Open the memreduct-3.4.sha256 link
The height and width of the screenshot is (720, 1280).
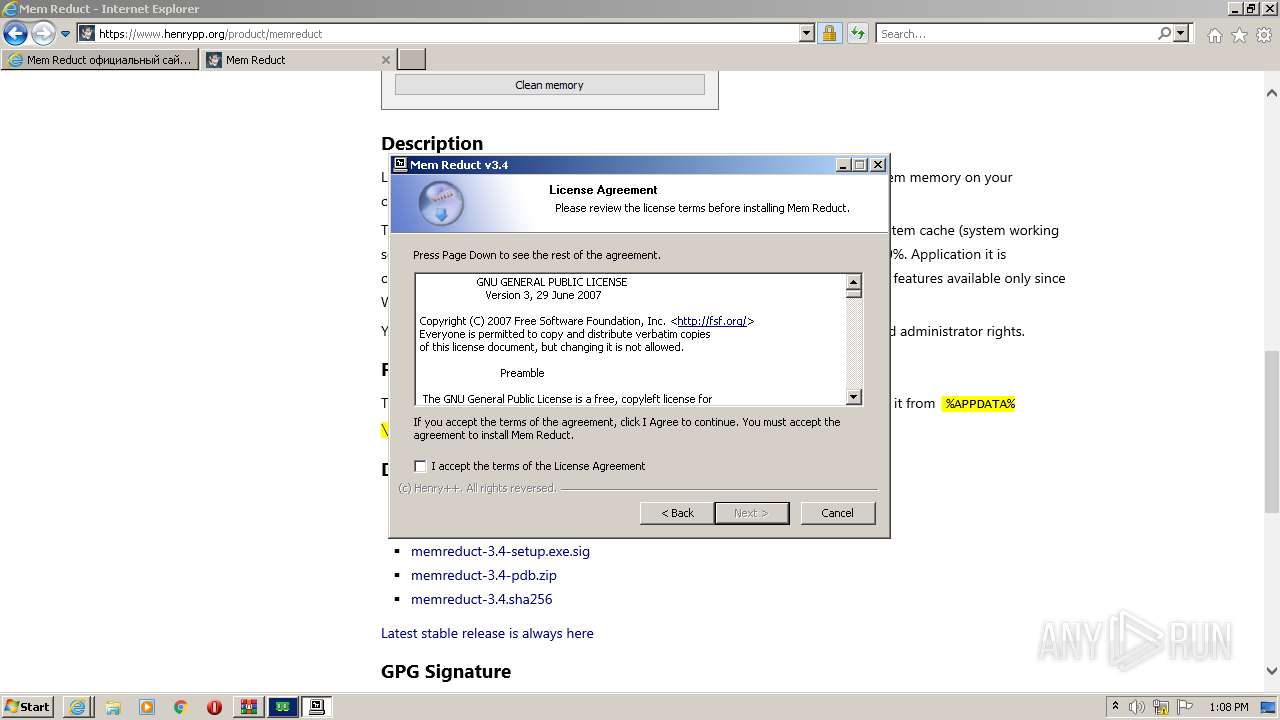pyautogui.click(x=481, y=599)
